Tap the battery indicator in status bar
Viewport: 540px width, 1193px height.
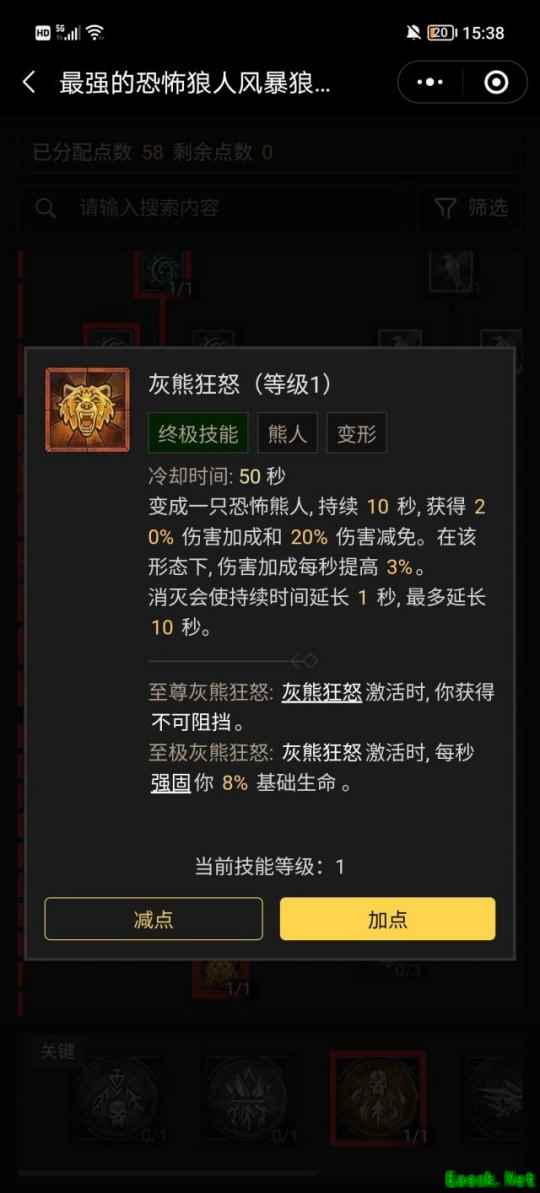coord(442,33)
